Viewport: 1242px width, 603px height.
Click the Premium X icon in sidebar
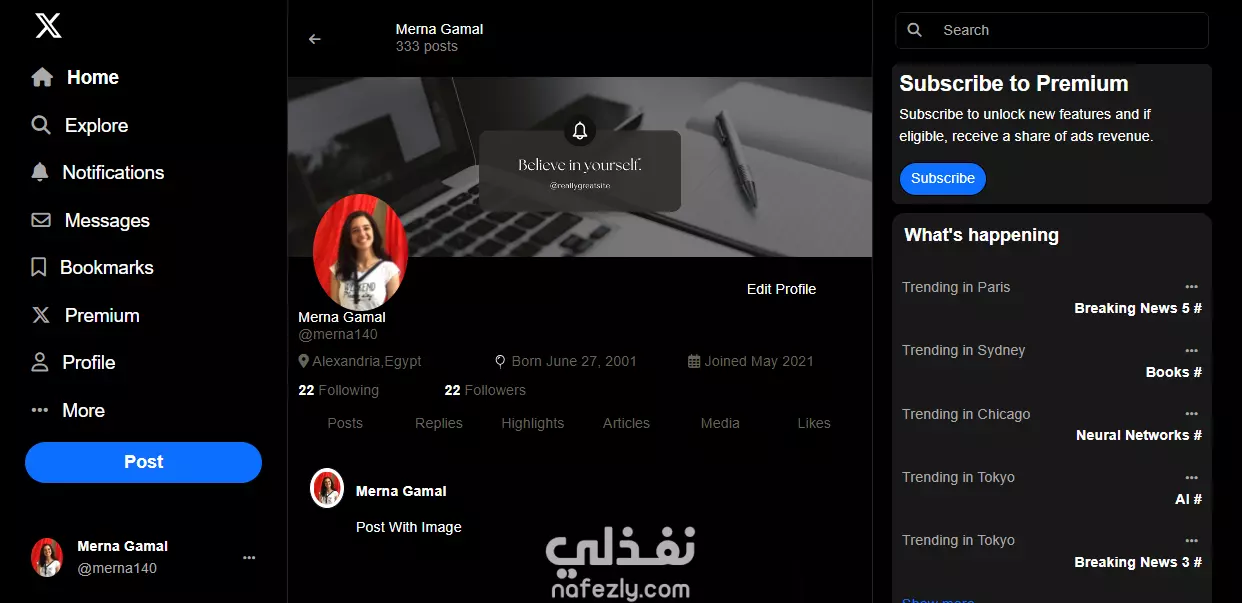coord(41,315)
